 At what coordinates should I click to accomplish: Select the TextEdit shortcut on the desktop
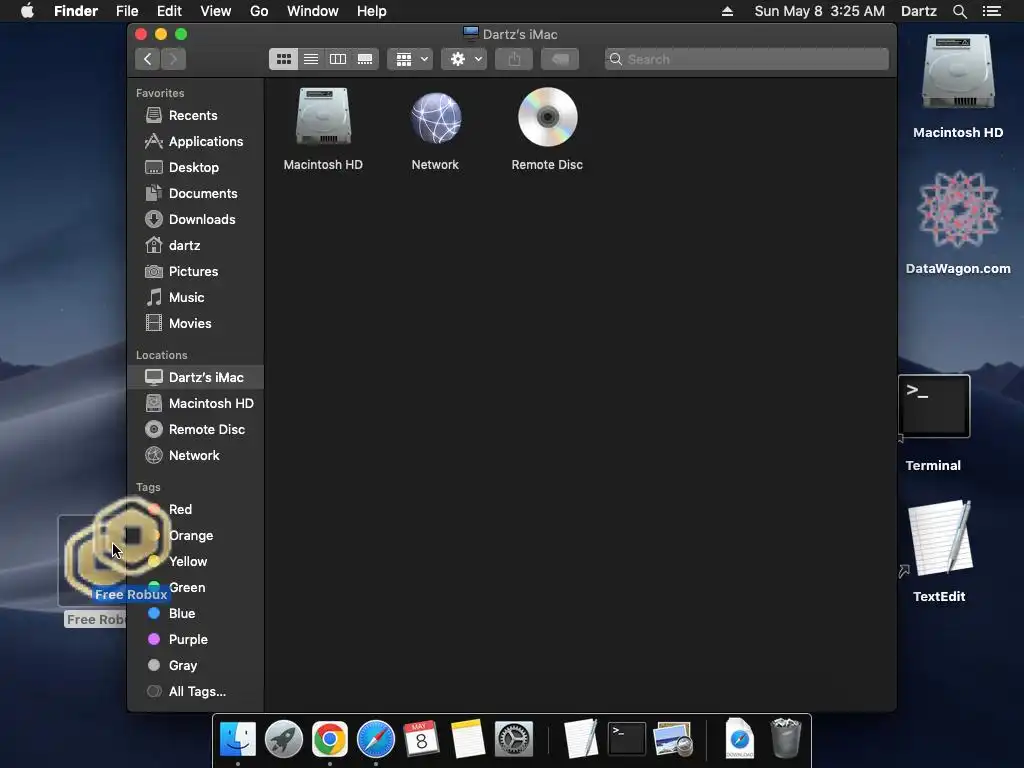click(940, 537)
